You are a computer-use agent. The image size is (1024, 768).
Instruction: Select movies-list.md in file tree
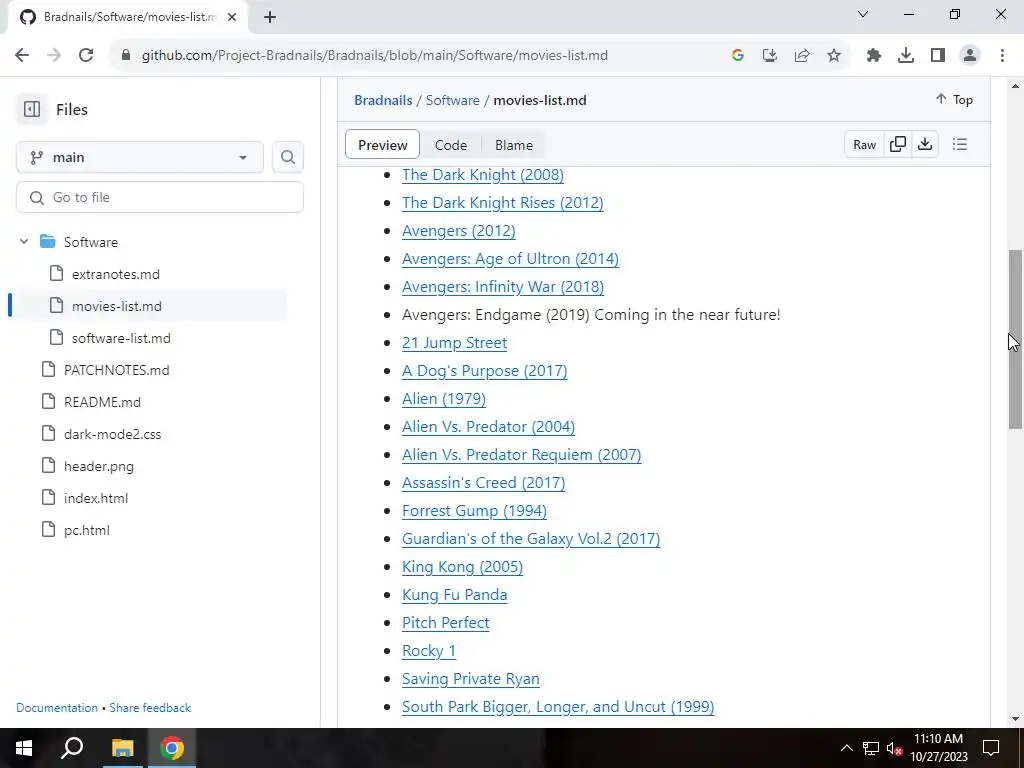(117, 306)
